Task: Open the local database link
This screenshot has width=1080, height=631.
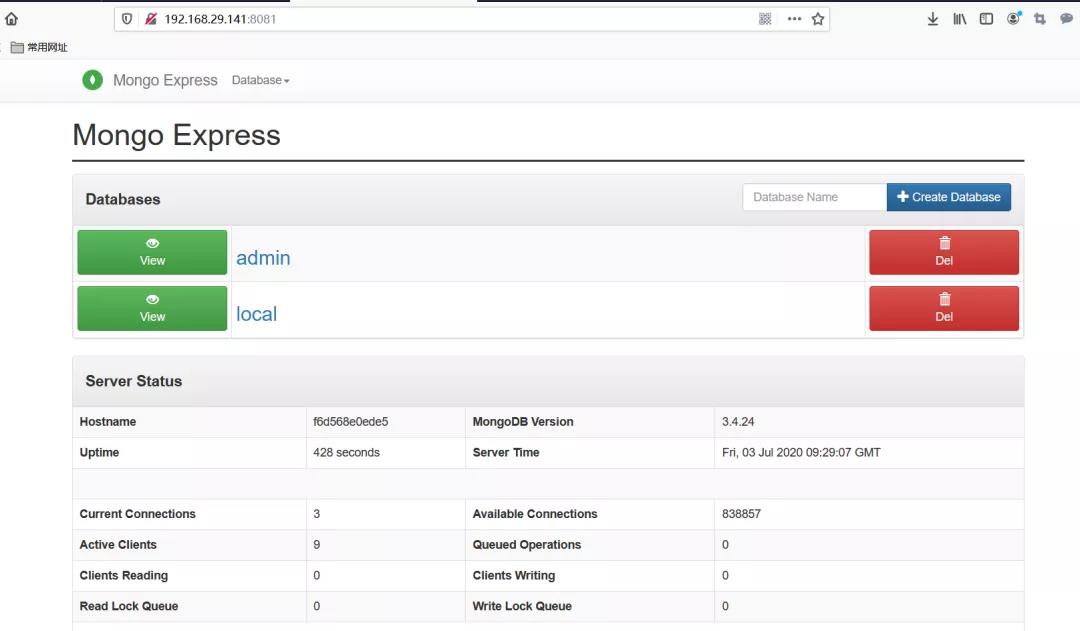Action: click(256, 313)
